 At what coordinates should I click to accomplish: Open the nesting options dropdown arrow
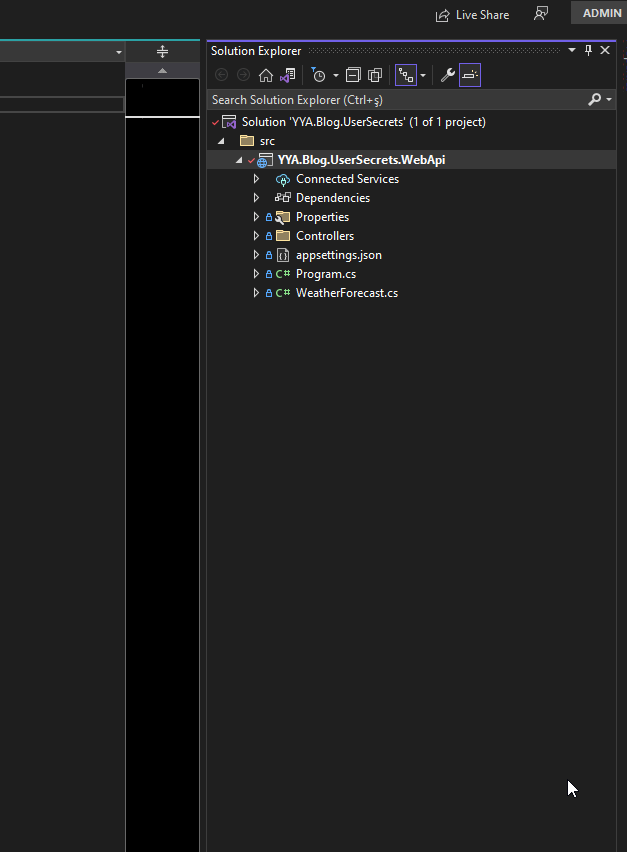[x=423, y=76]
